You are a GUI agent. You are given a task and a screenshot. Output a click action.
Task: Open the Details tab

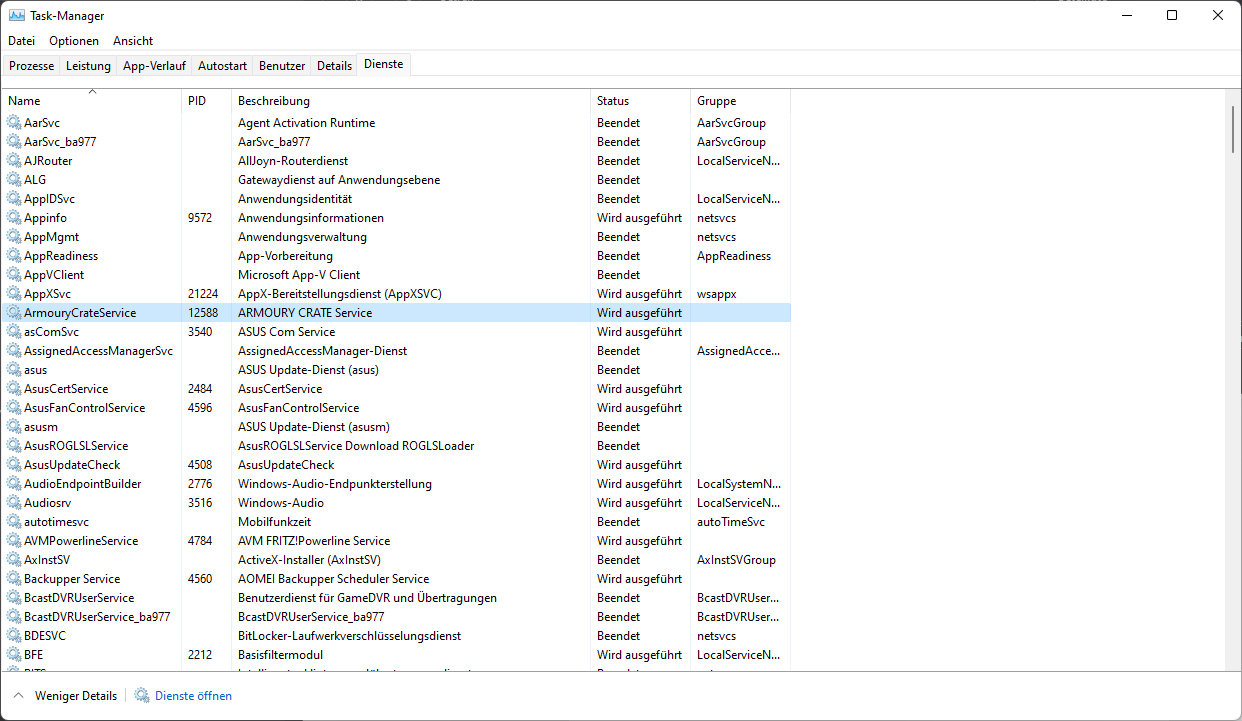pyautogui.click(x=334, y=65)
